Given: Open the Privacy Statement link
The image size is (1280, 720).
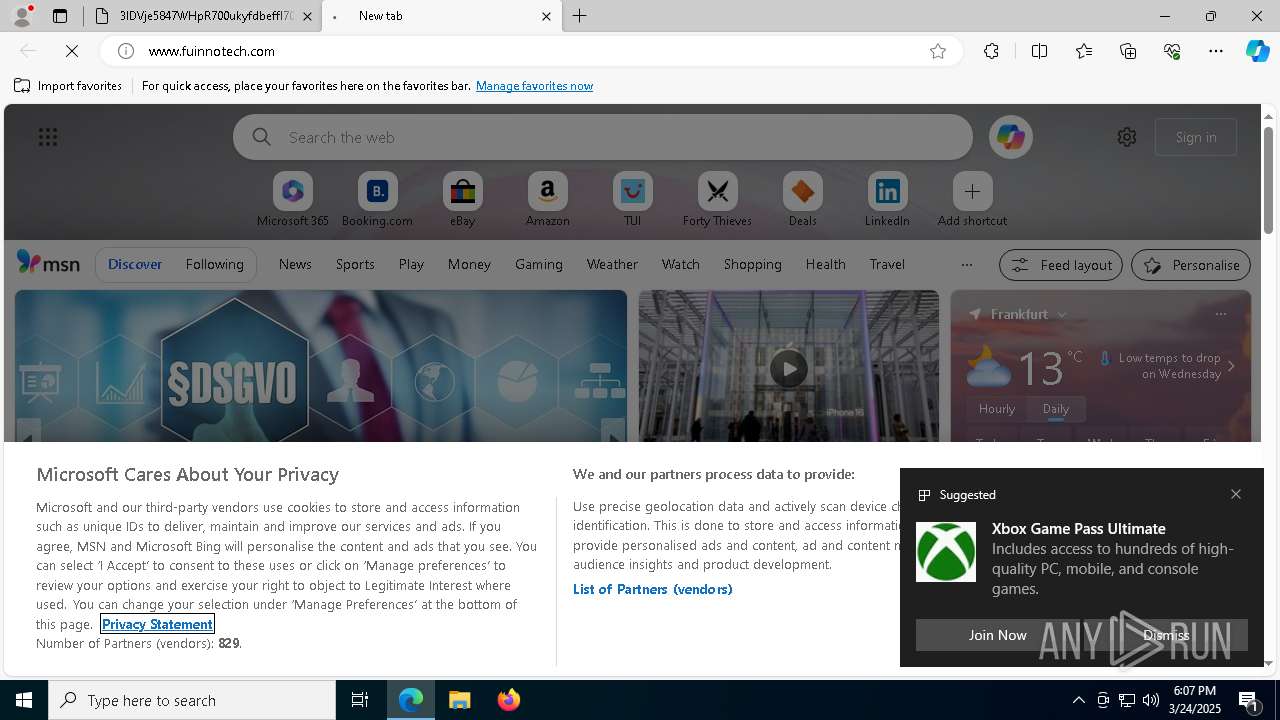Looking at the screenshot, I should (157, 624).
